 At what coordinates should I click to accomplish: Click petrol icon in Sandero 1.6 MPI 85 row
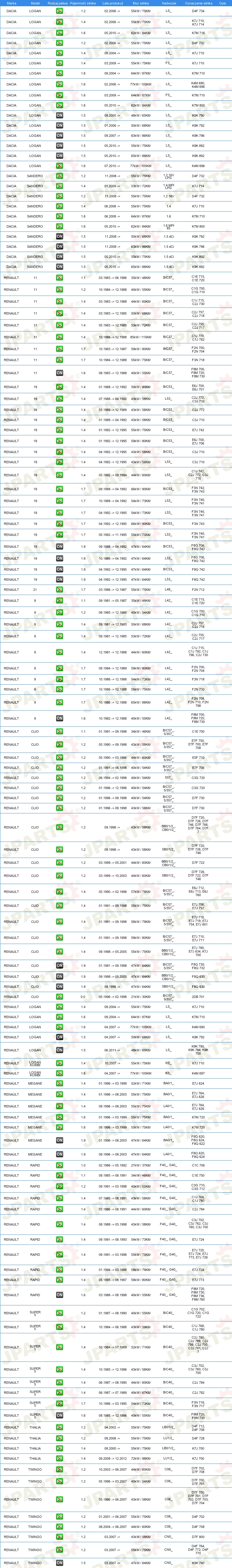[x=59, y=226]
